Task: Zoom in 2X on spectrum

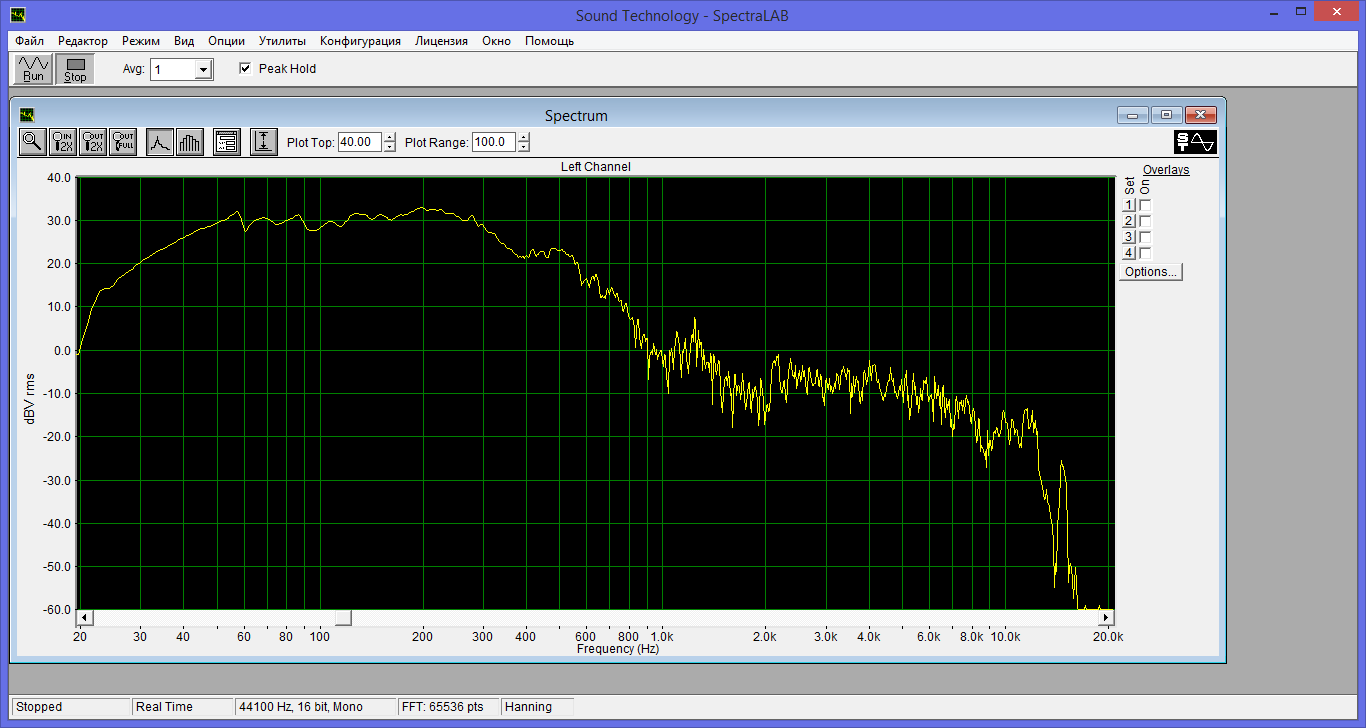Action: 63,142
